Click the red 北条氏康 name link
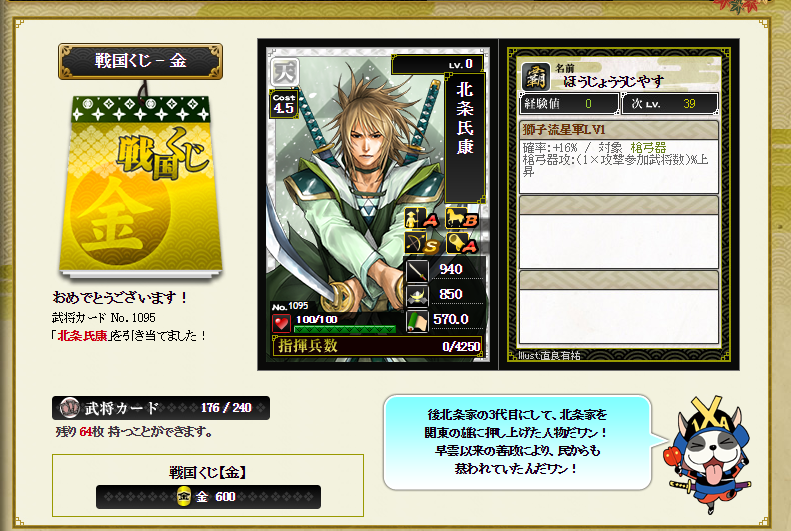The image size is (791, 531). click(x=82, y=336)
